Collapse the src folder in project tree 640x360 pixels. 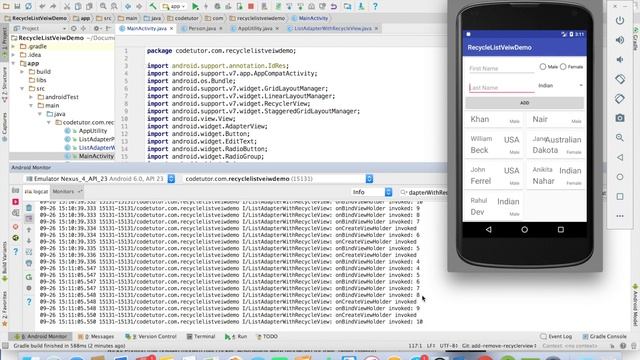22,89
